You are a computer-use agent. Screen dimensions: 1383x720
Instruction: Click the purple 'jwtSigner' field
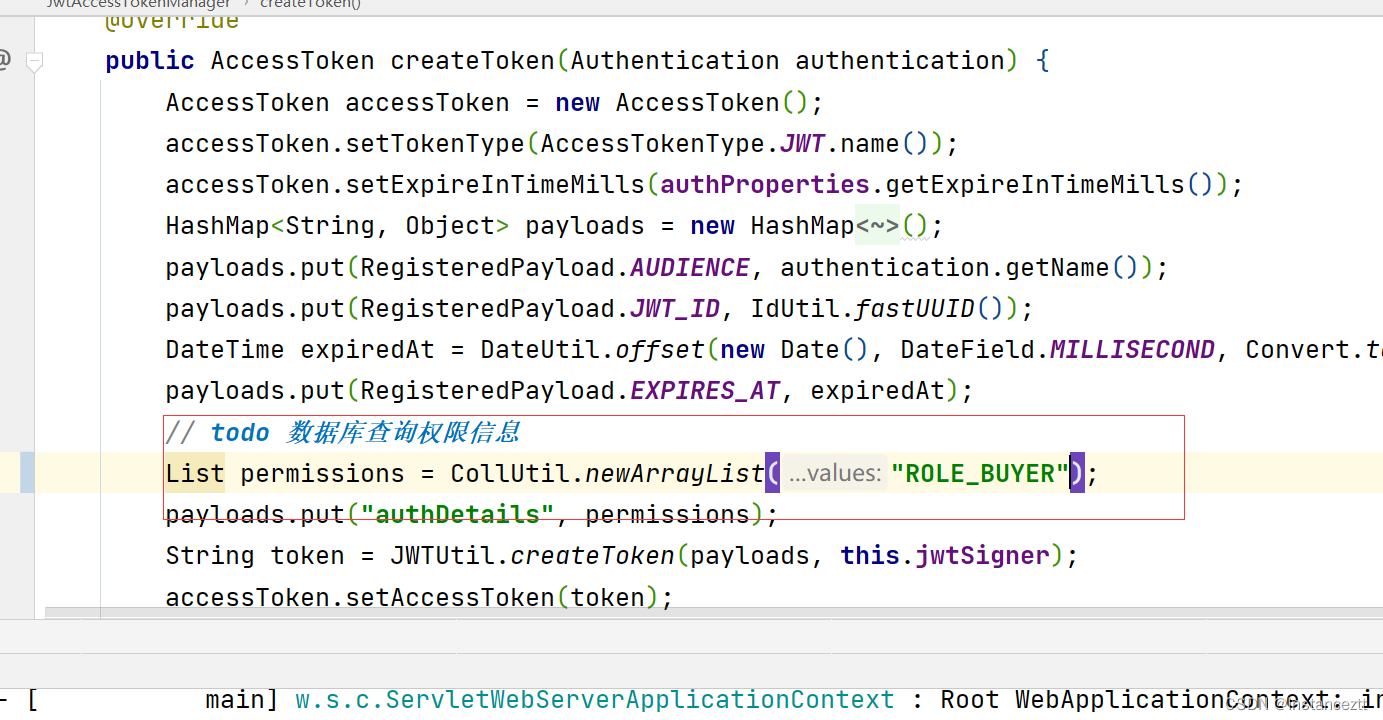pos(983,556)
